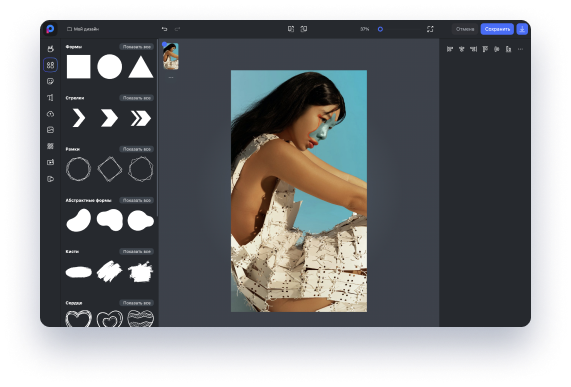
Task: Insert the white circle shape
Action: [110, 67]
